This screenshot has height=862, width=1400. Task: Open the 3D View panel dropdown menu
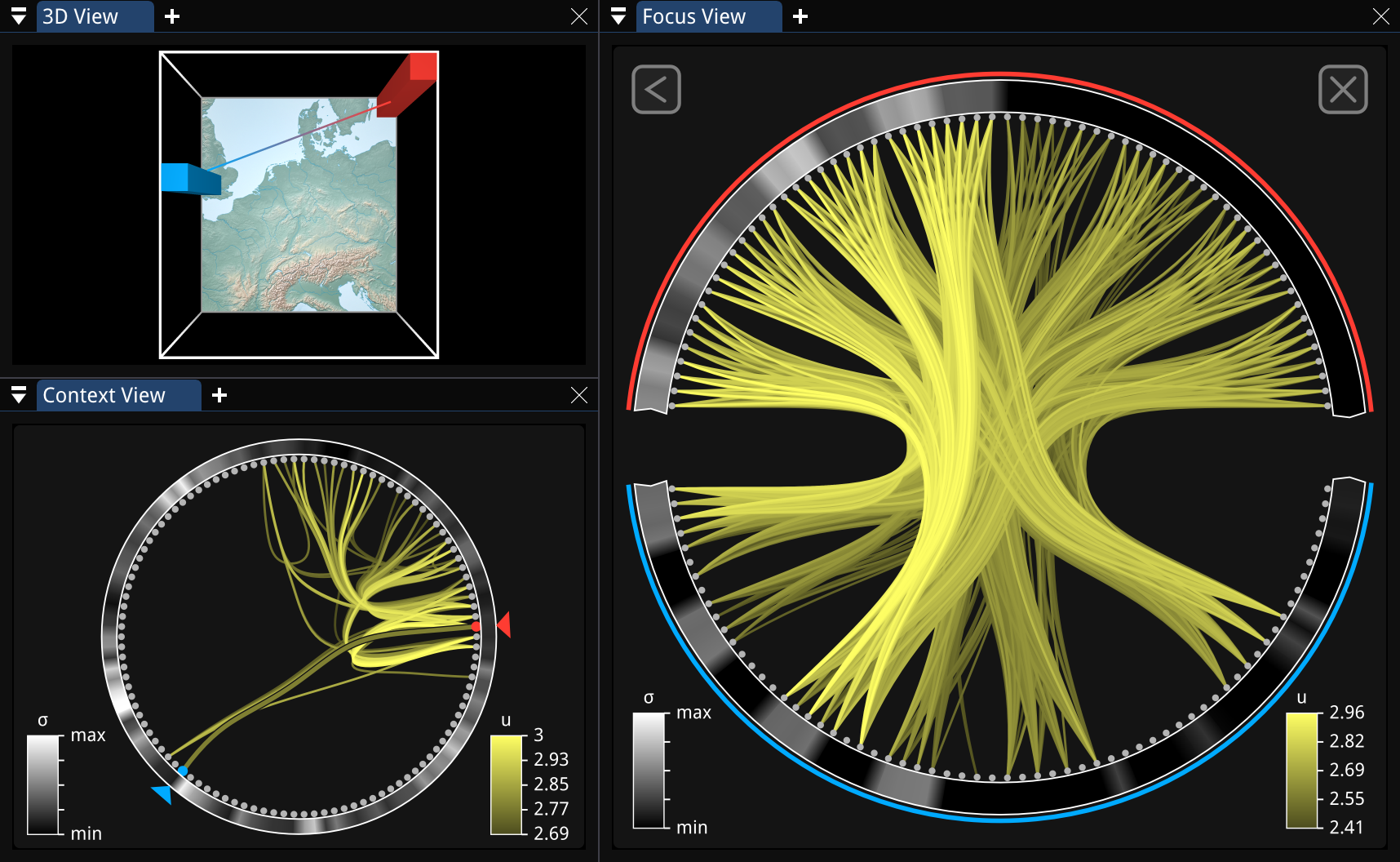[x=18, y=16]
